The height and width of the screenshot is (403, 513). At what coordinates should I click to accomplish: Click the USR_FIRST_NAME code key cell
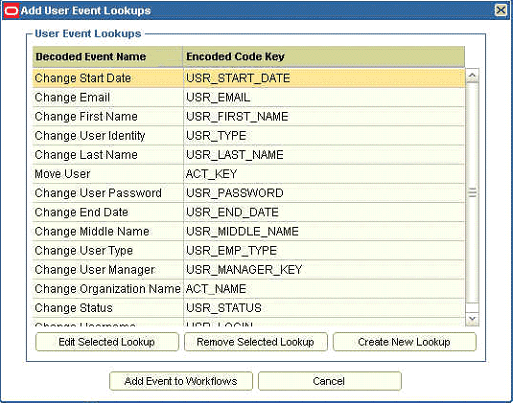(x=324, y=117)
